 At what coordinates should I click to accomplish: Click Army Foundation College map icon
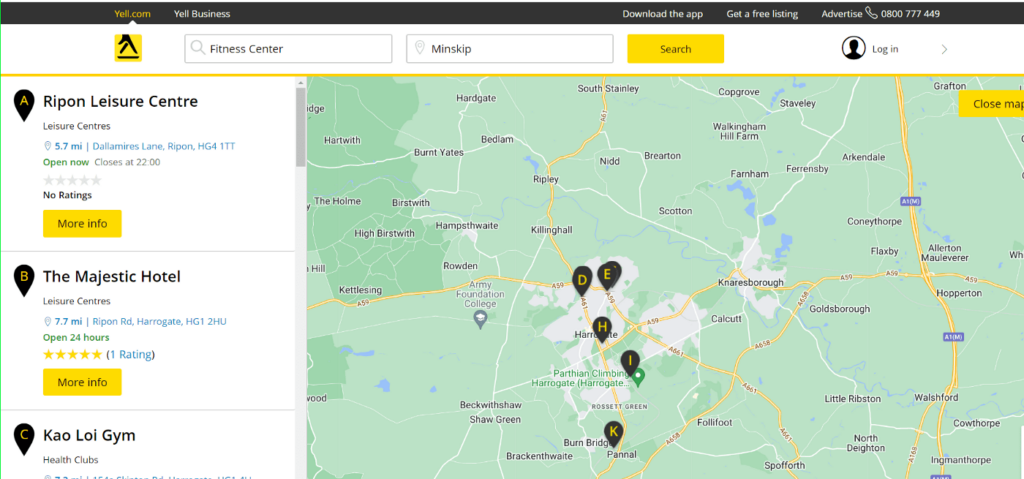[481, 318]
